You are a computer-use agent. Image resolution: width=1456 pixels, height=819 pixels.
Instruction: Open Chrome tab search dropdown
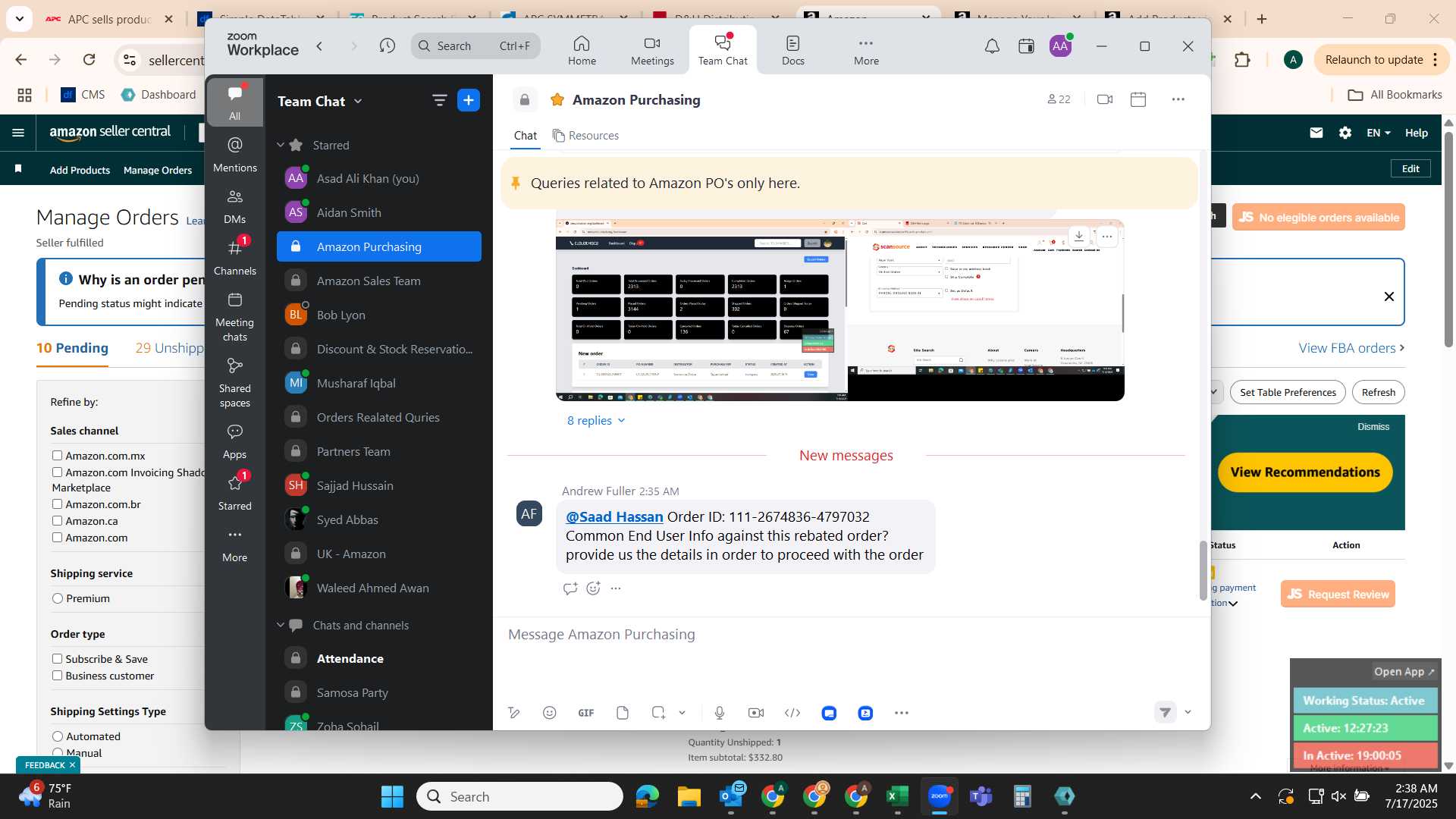coord(19,18)
